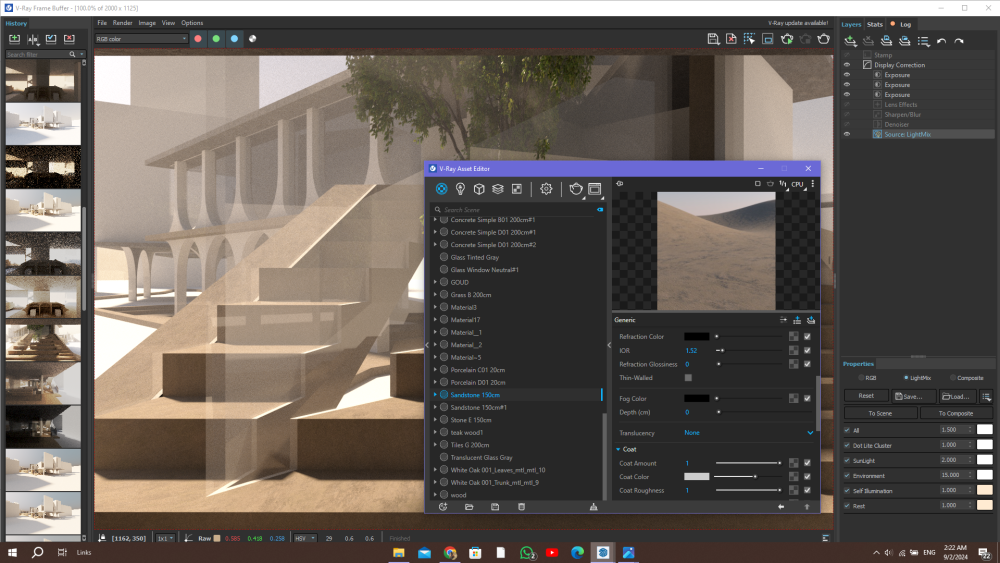Open the Geometry tab in Asset Editor
The height and width of the screenshot is (563, 1000).
pyautogui.click(x=479, y=189)
